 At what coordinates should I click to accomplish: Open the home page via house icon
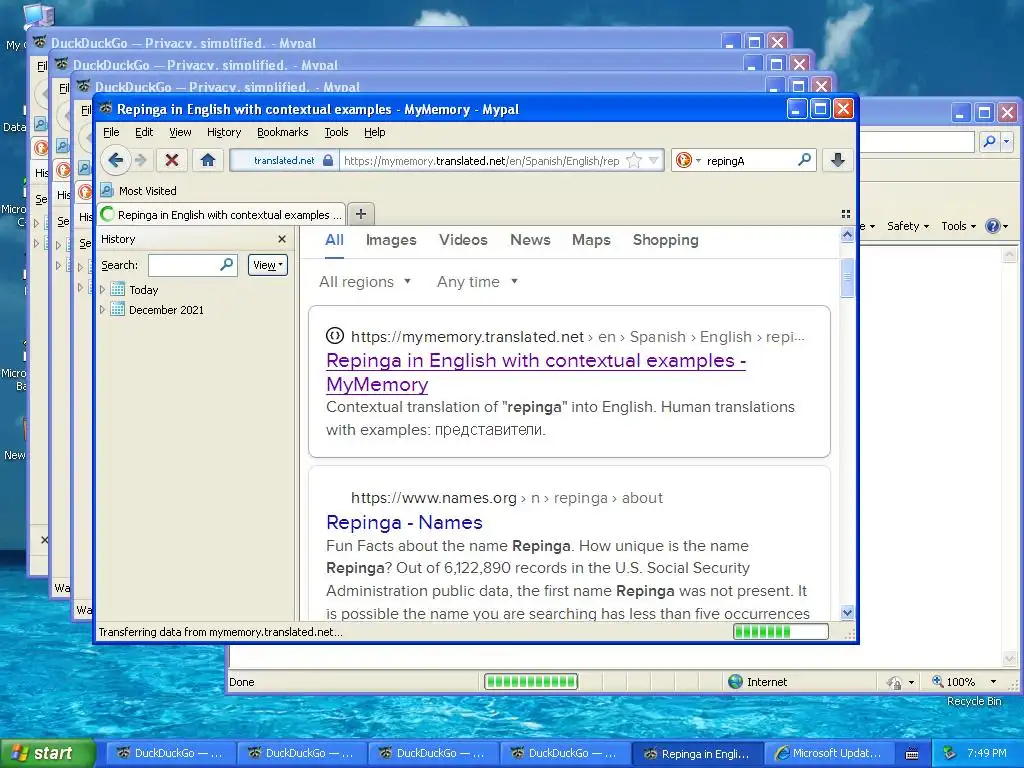[208, 160]
